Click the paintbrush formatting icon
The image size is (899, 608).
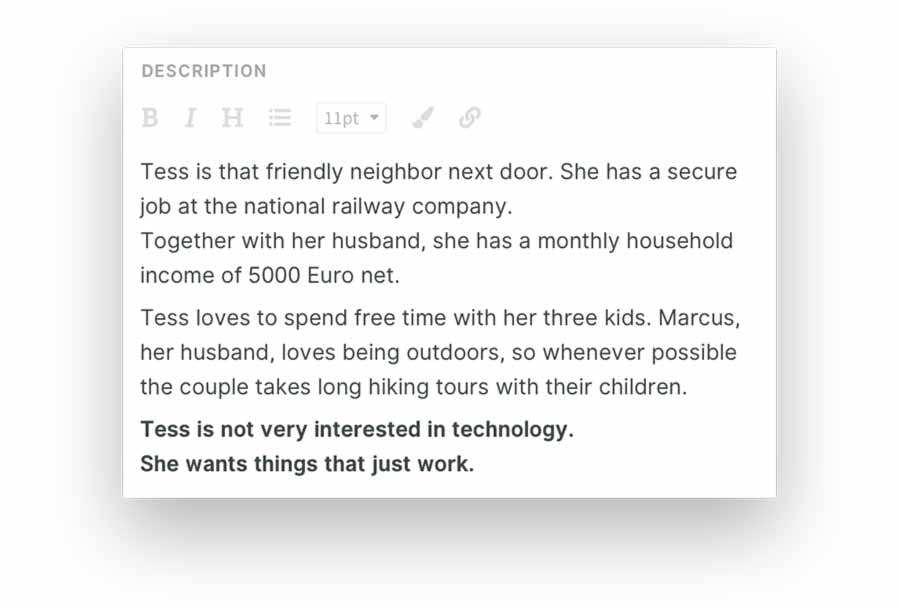[423, 118]
